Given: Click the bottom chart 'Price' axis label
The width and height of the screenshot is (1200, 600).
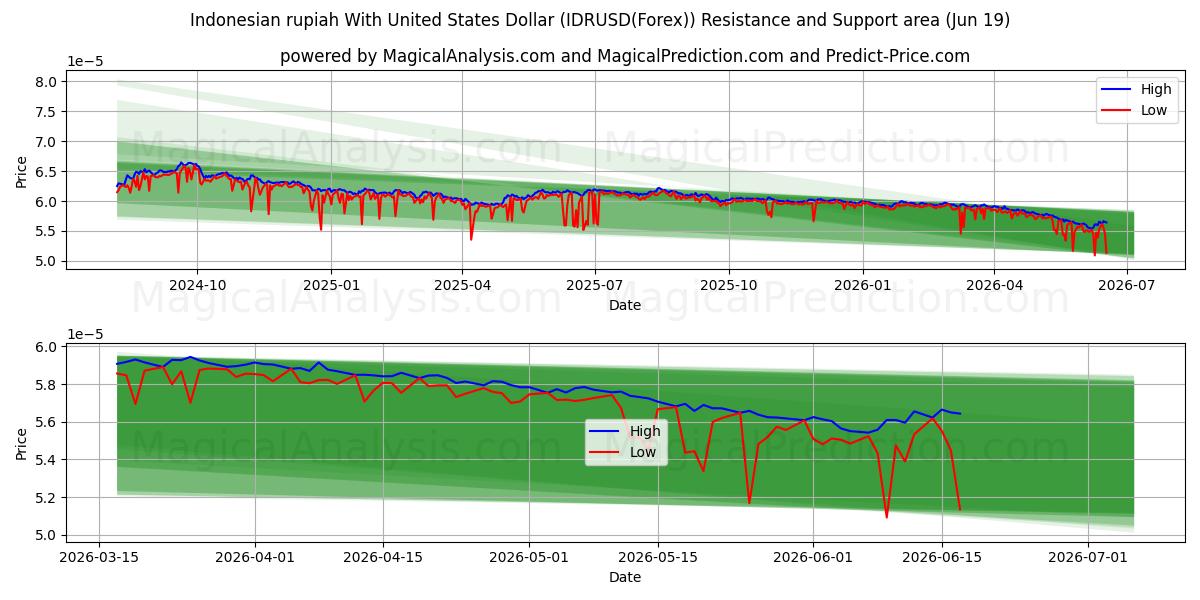Looking at the screenshot, I should pyautogui.click(x=22, y=444).
